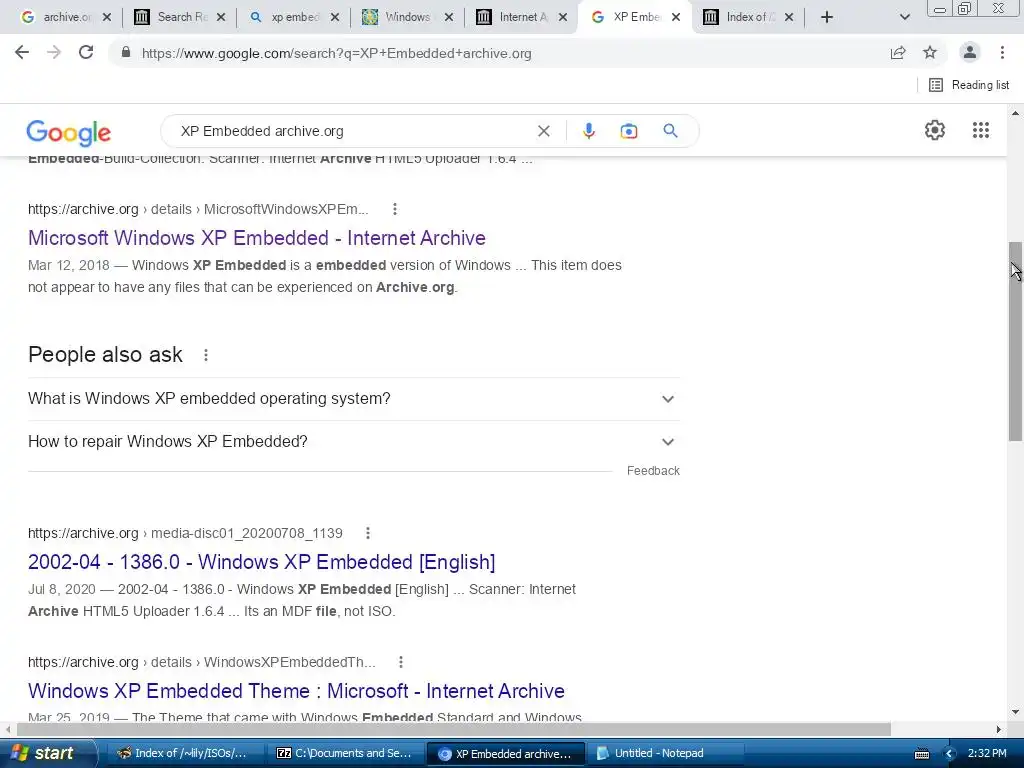Image resolution: width=1024 pixels, height=768 pixels.
Task: Click the keyboard icon in system tray
Action: point(921,754)
